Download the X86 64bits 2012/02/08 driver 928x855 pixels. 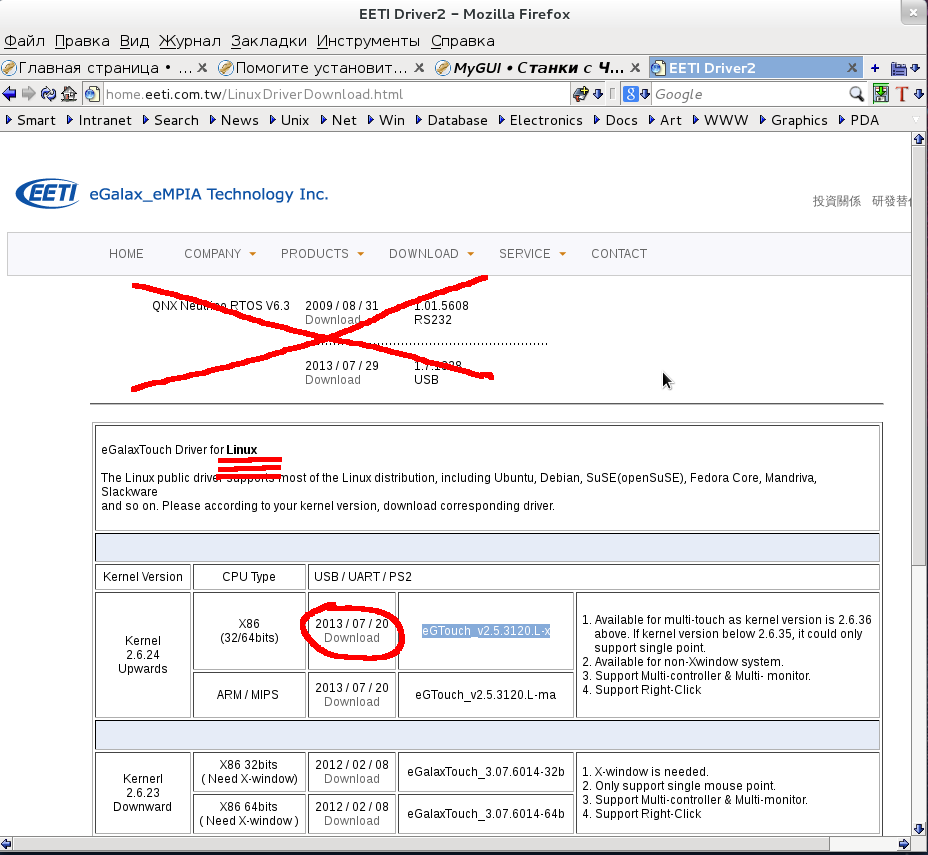pyautogui.click(x=352, y=821)
